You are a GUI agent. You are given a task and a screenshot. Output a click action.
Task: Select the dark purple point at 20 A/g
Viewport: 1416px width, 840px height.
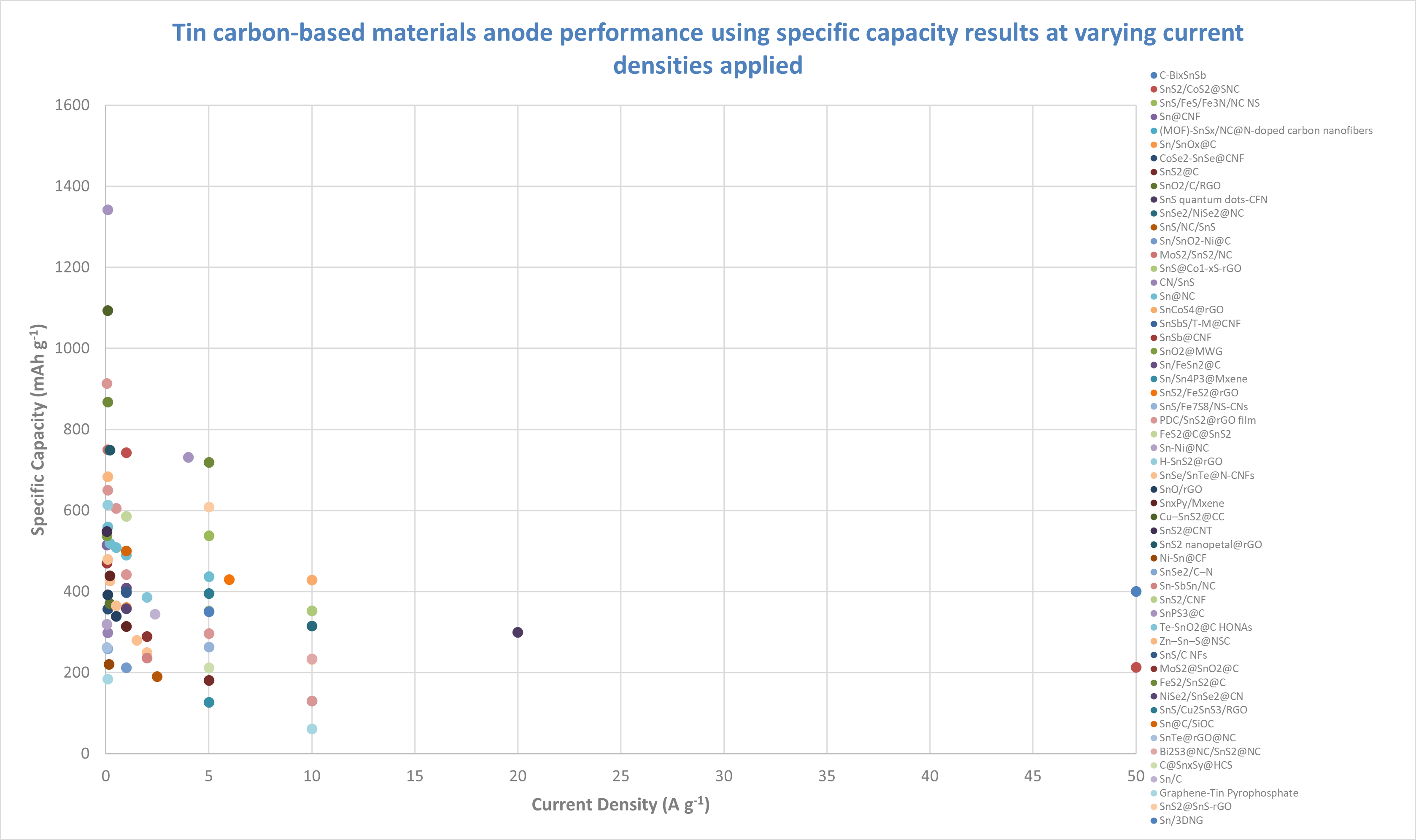[518, 632]
